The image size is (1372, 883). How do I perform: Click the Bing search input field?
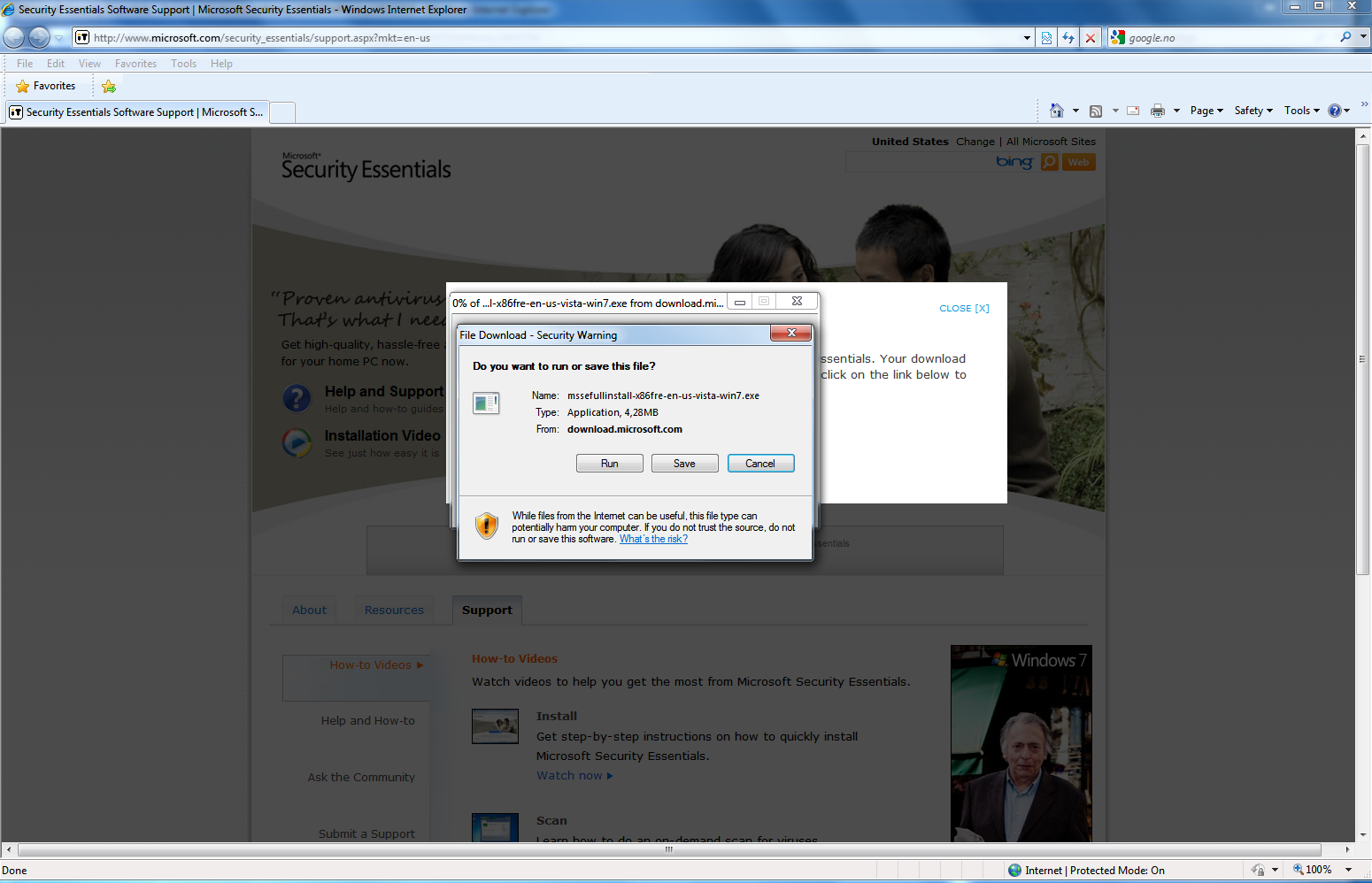pyautogui.click(x=921, y=162)
